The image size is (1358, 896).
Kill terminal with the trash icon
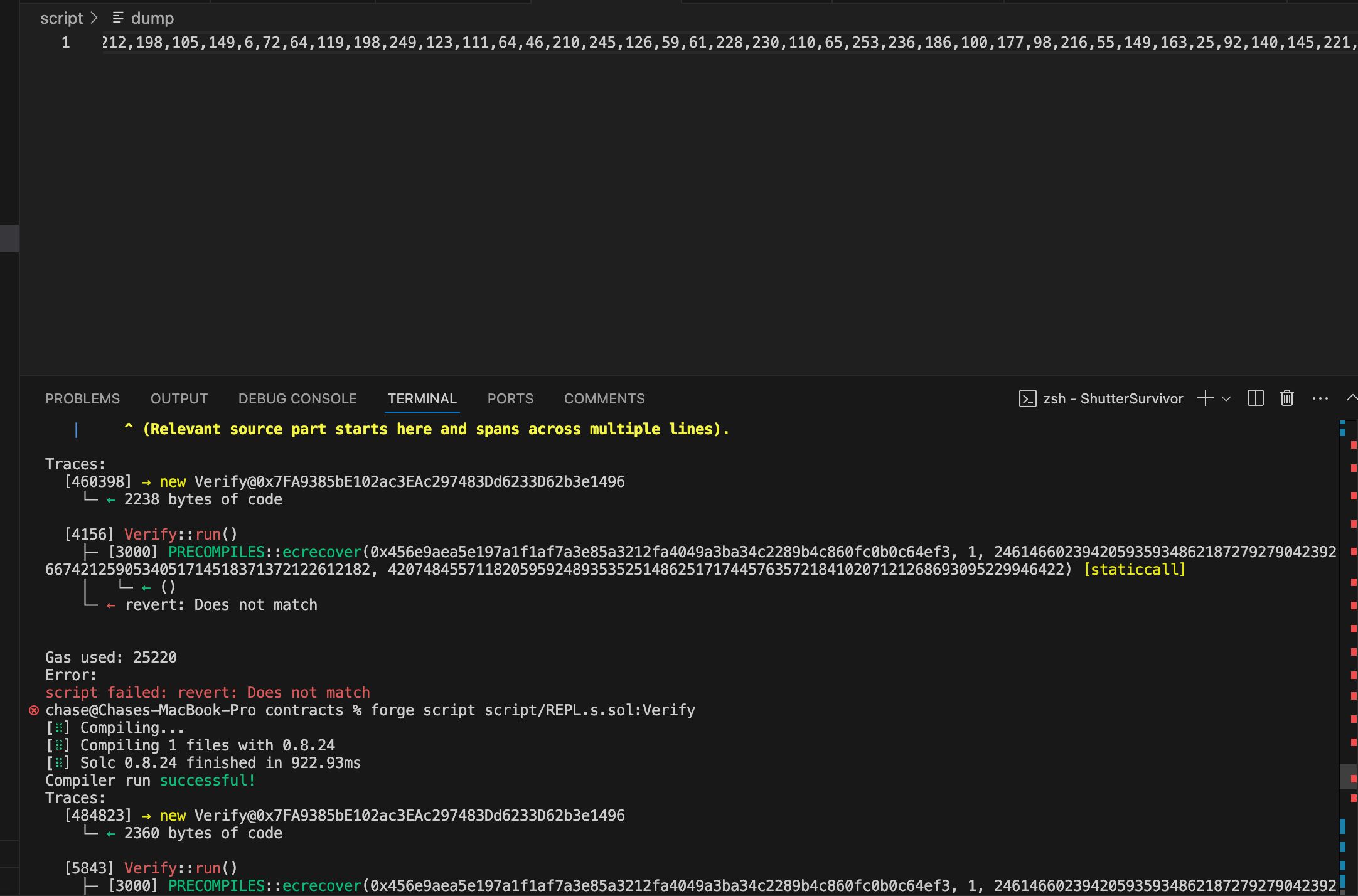pyautogui.click(x=1287, y=398)
